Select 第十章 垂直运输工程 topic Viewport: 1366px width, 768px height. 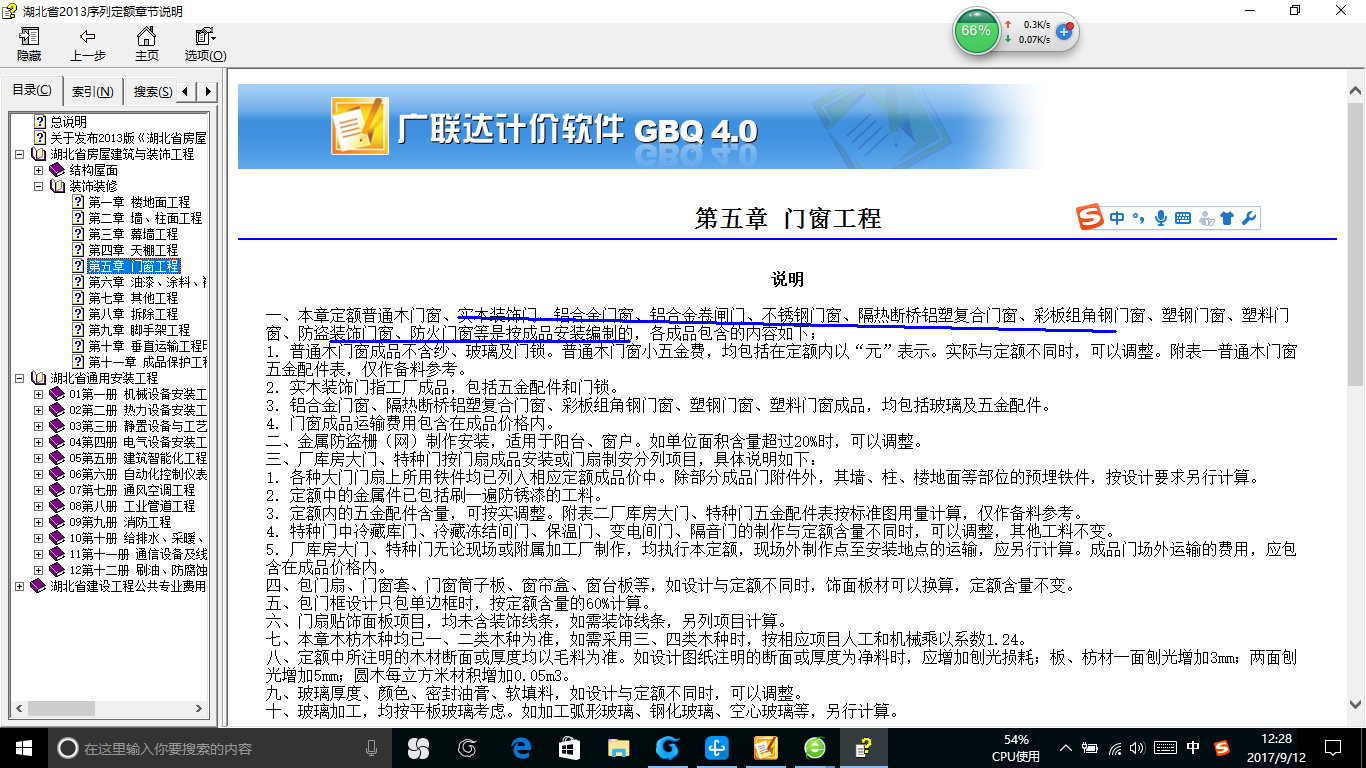point(147,346)
